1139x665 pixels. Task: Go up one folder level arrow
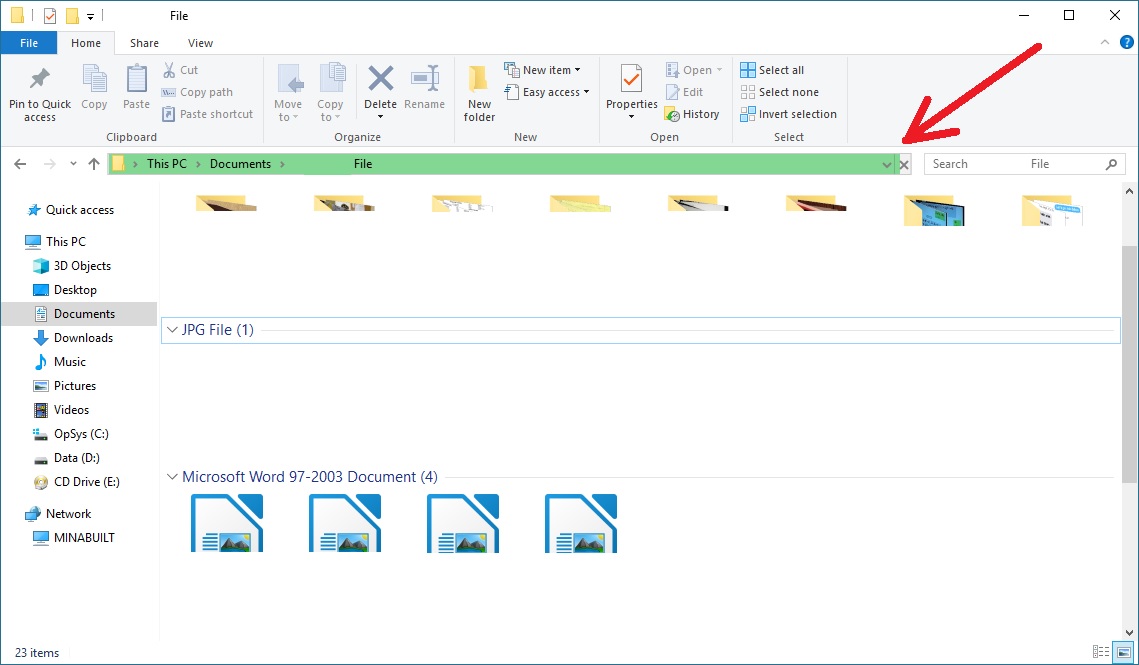pos(94,164)
